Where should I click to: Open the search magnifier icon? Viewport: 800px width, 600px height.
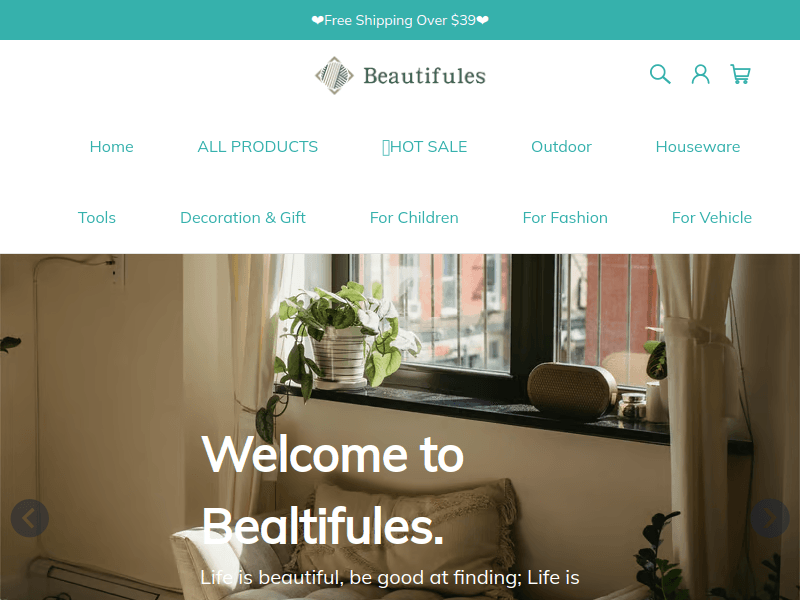tap(660, 74)
